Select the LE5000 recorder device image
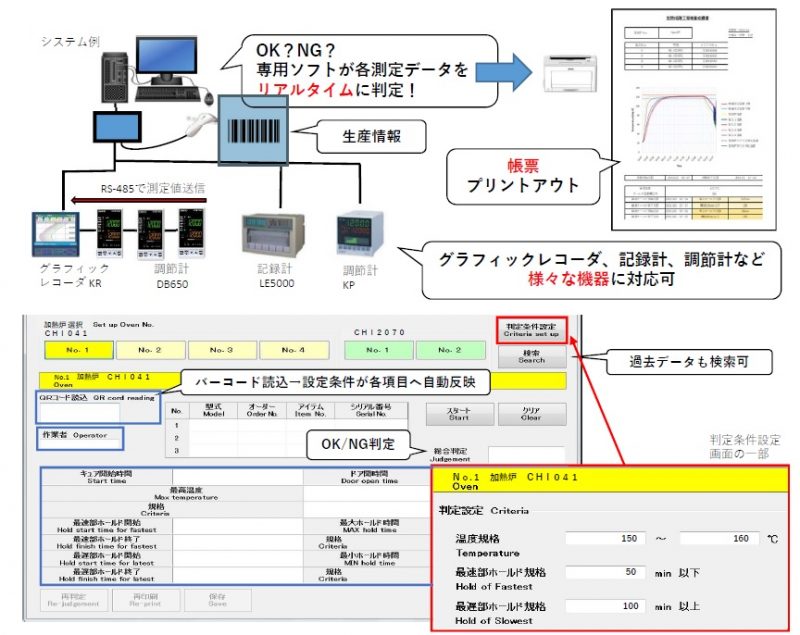Screen dimensions: 800x635 (266, 234)
